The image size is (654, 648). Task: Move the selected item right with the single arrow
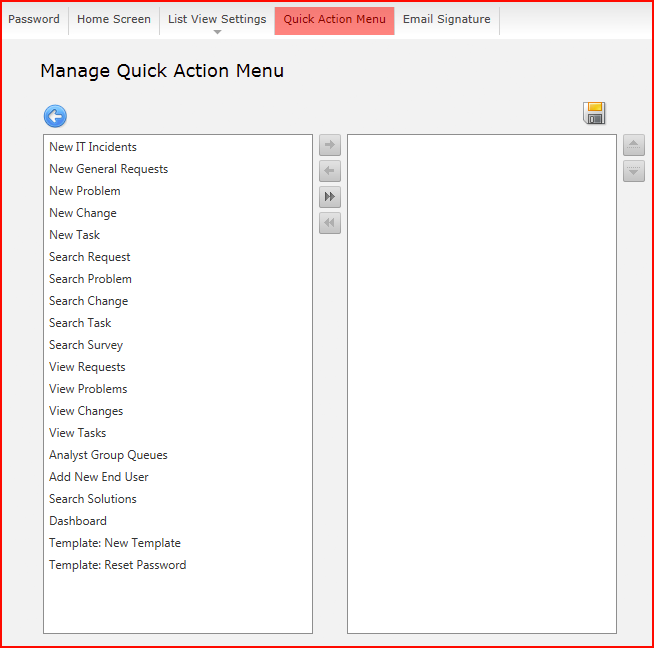[x=330, y=145]
